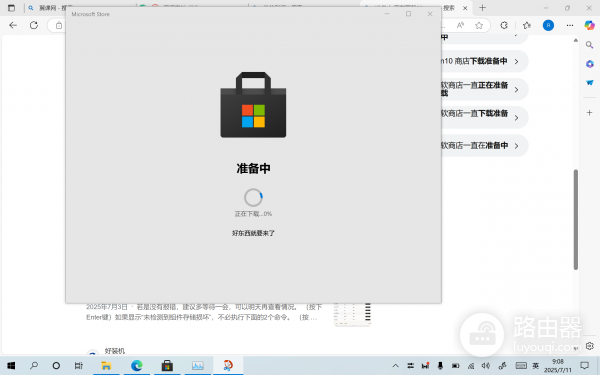Screen dimensions: 600x375
Task: Open Cortana circle on taskbar
Action: 56,366
